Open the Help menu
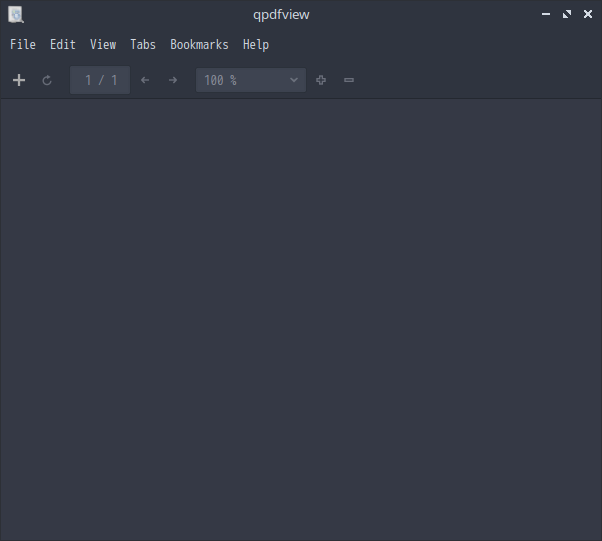602x541 pixels. 256,45
